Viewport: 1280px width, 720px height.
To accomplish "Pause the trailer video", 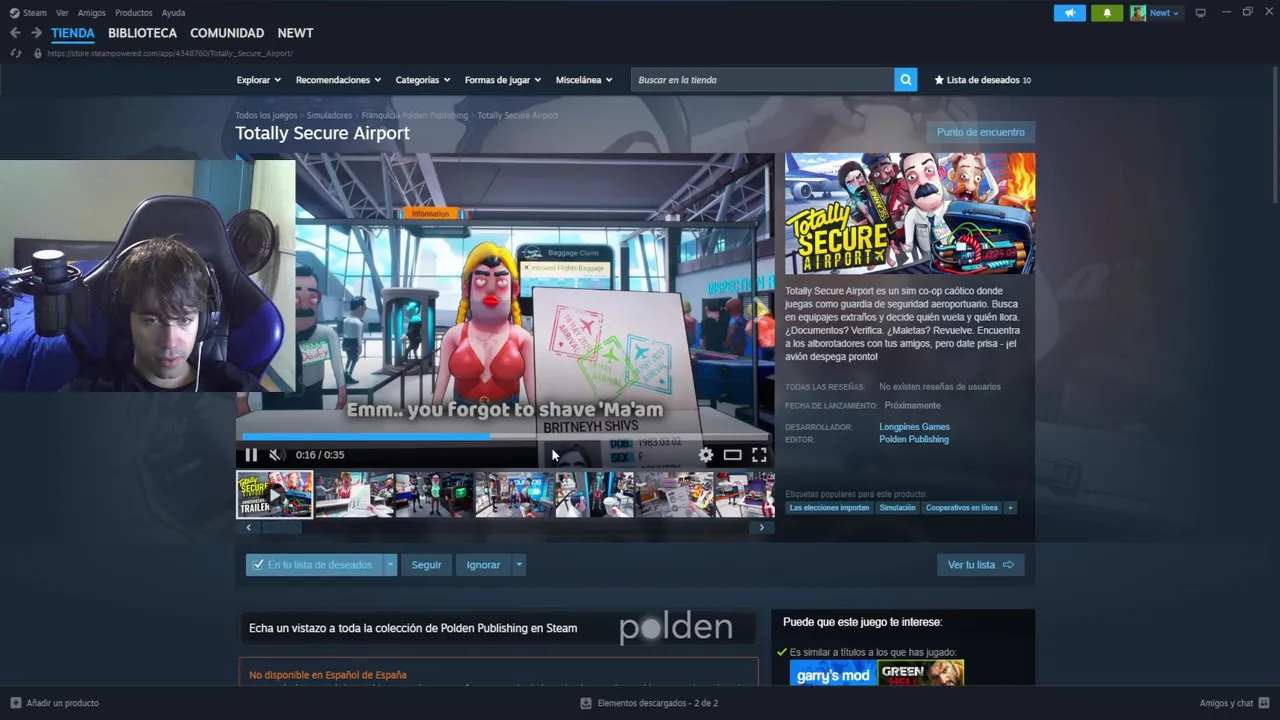I will [251, 455].
